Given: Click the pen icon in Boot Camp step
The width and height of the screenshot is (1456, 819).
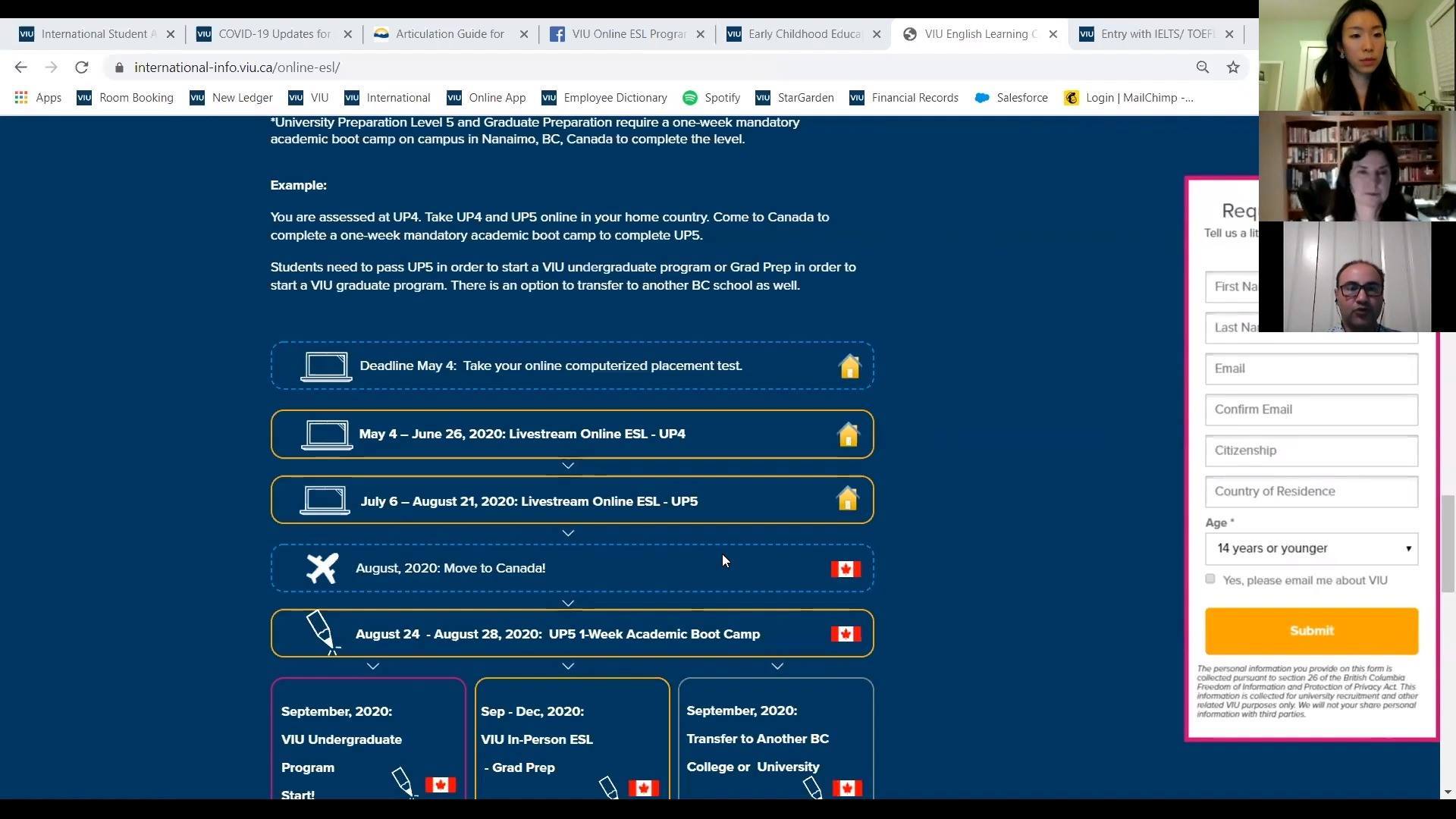Looking at the screenshot, I should [322, 632].
